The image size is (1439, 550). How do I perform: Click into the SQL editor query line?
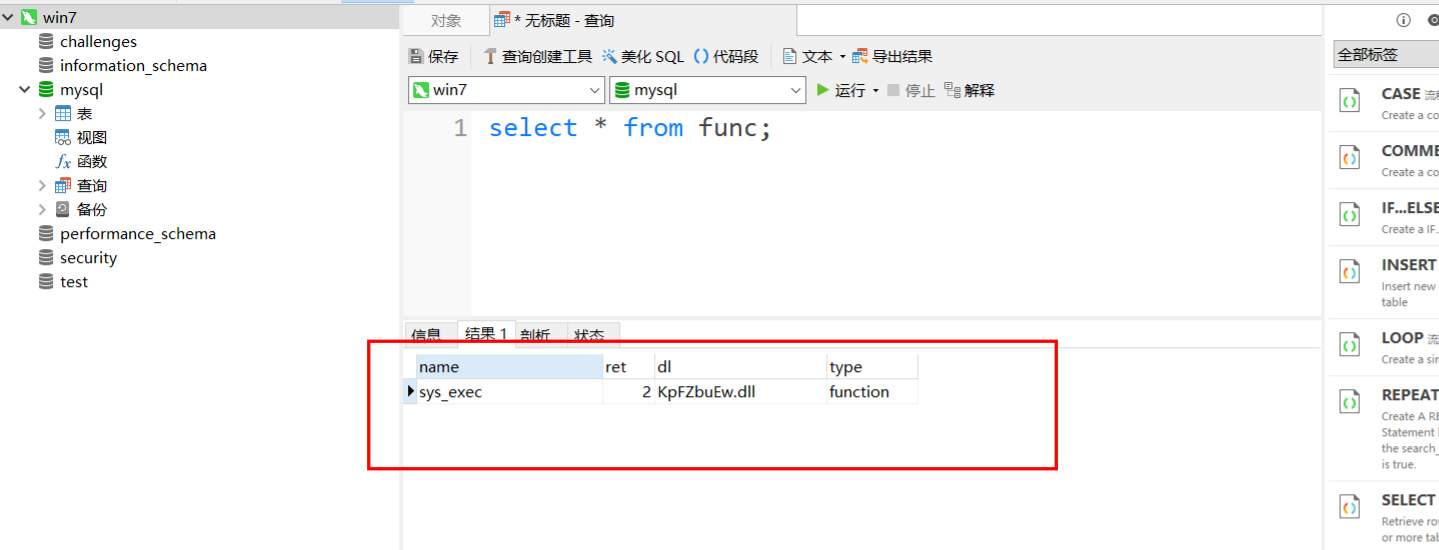coord(630,128)
